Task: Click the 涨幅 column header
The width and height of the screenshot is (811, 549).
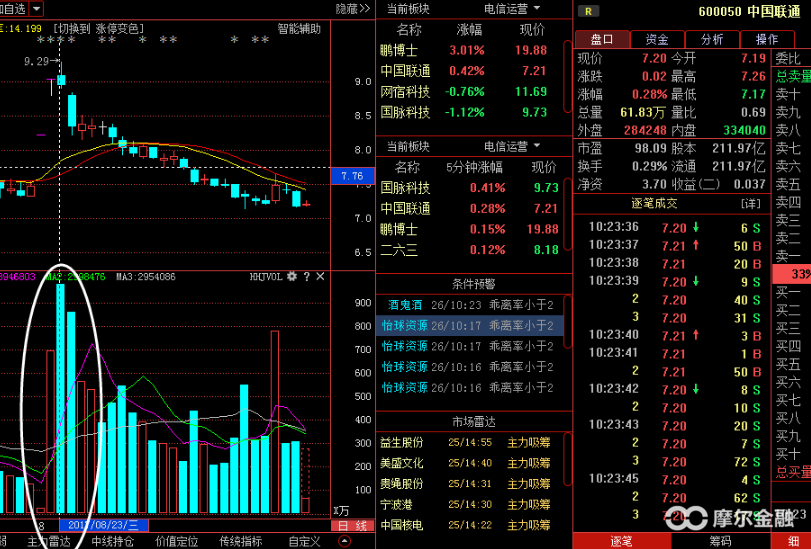Action: (469, 30)
